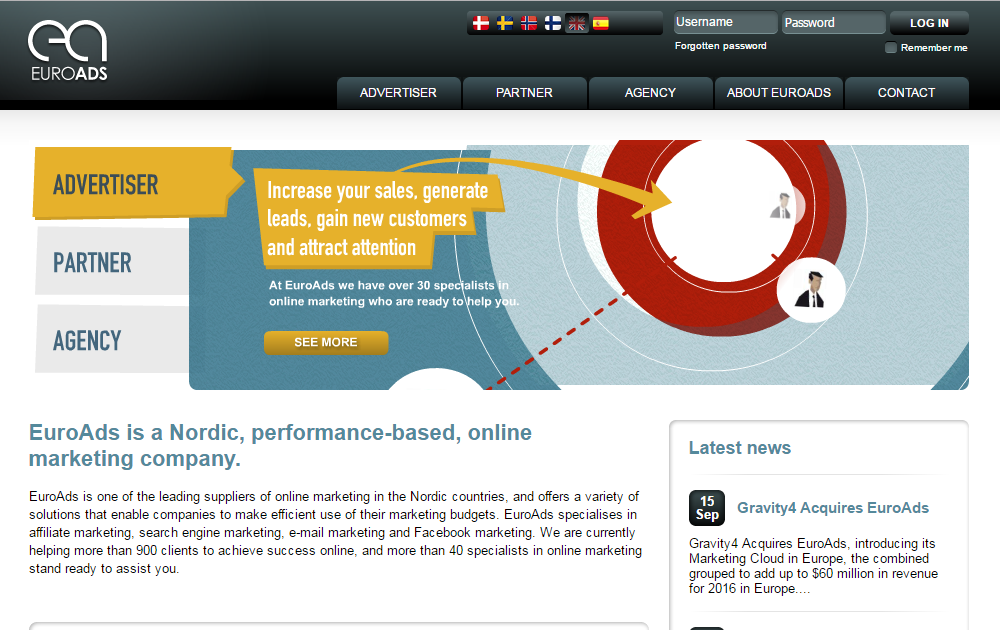Select the yellow ADVERTISER banner tab
Image resolution: width=1000 pixels, height=630 pixels.
[x=133, y=184]
